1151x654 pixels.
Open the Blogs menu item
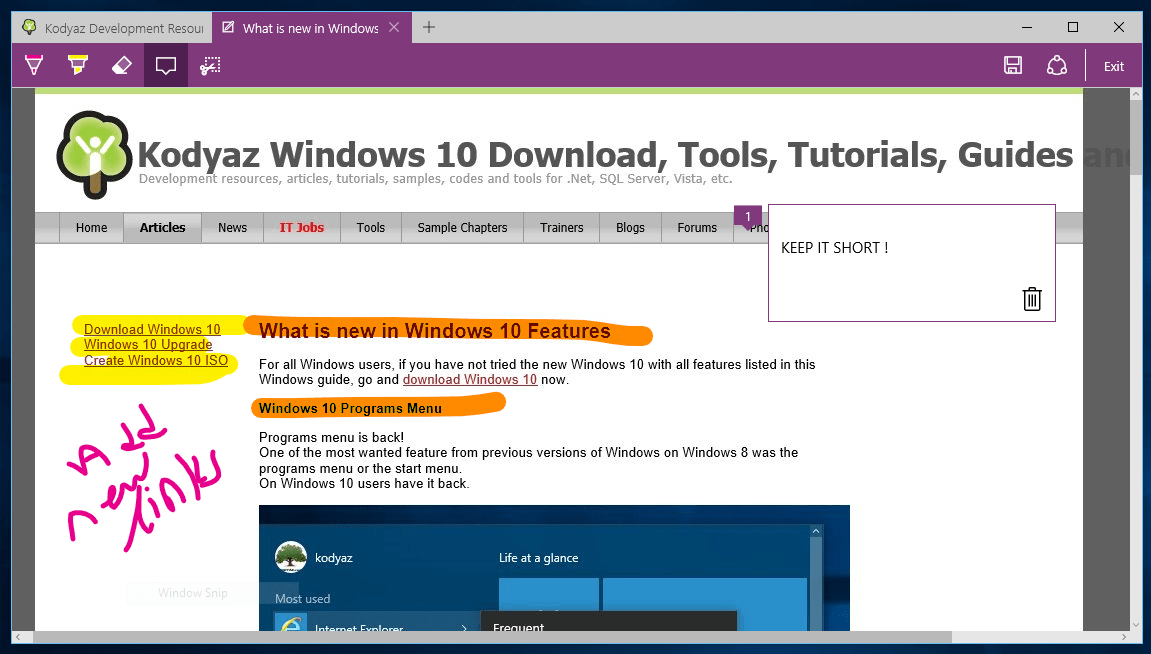point(630,228)
